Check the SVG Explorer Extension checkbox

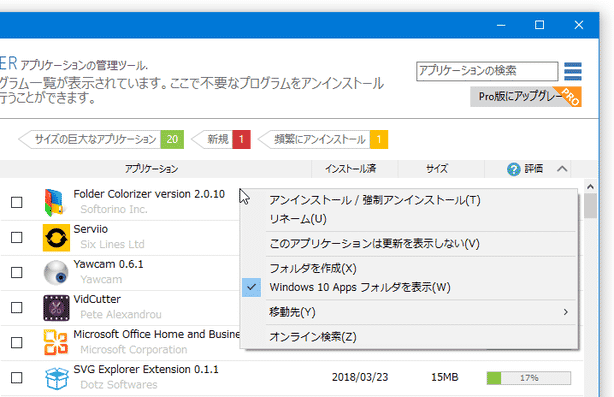pyautogui.click(x=16, y=377)
